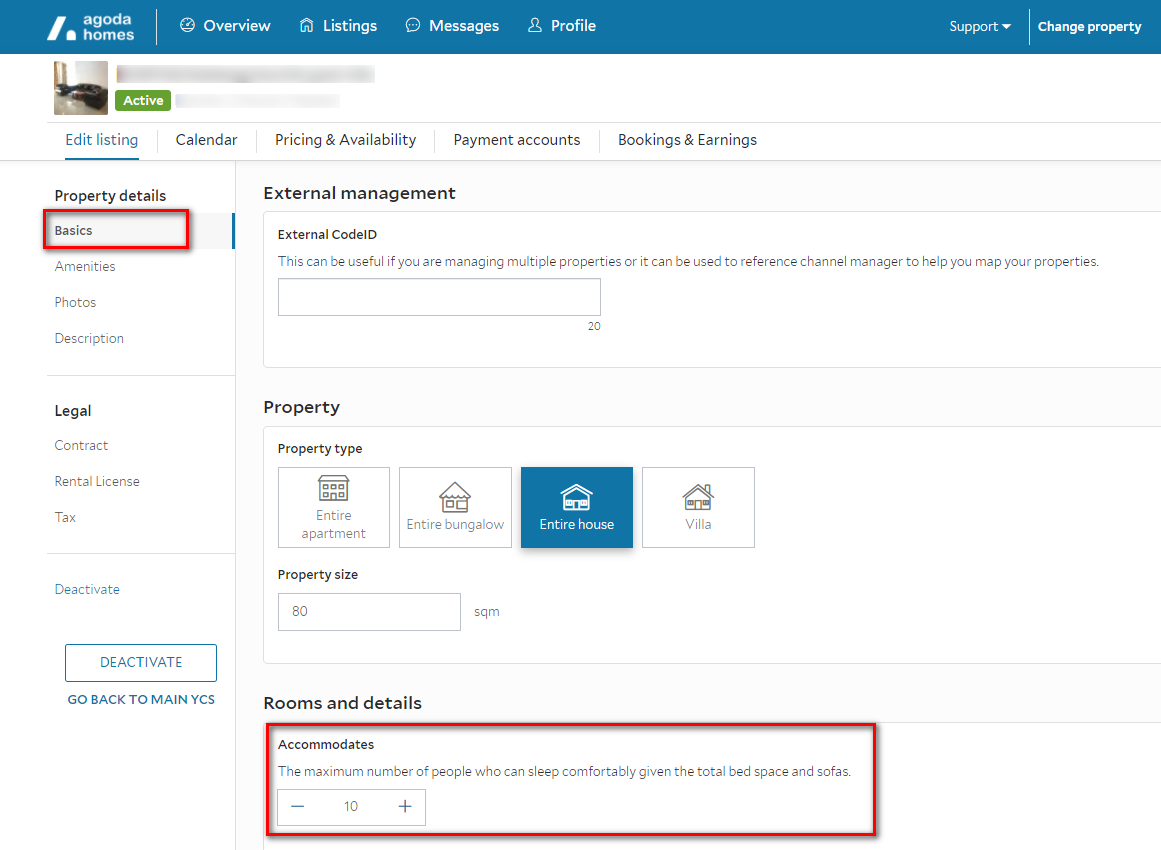Open Listings via the house icon
This screenshot has width=1161, height=850.
tap(307, 26)
